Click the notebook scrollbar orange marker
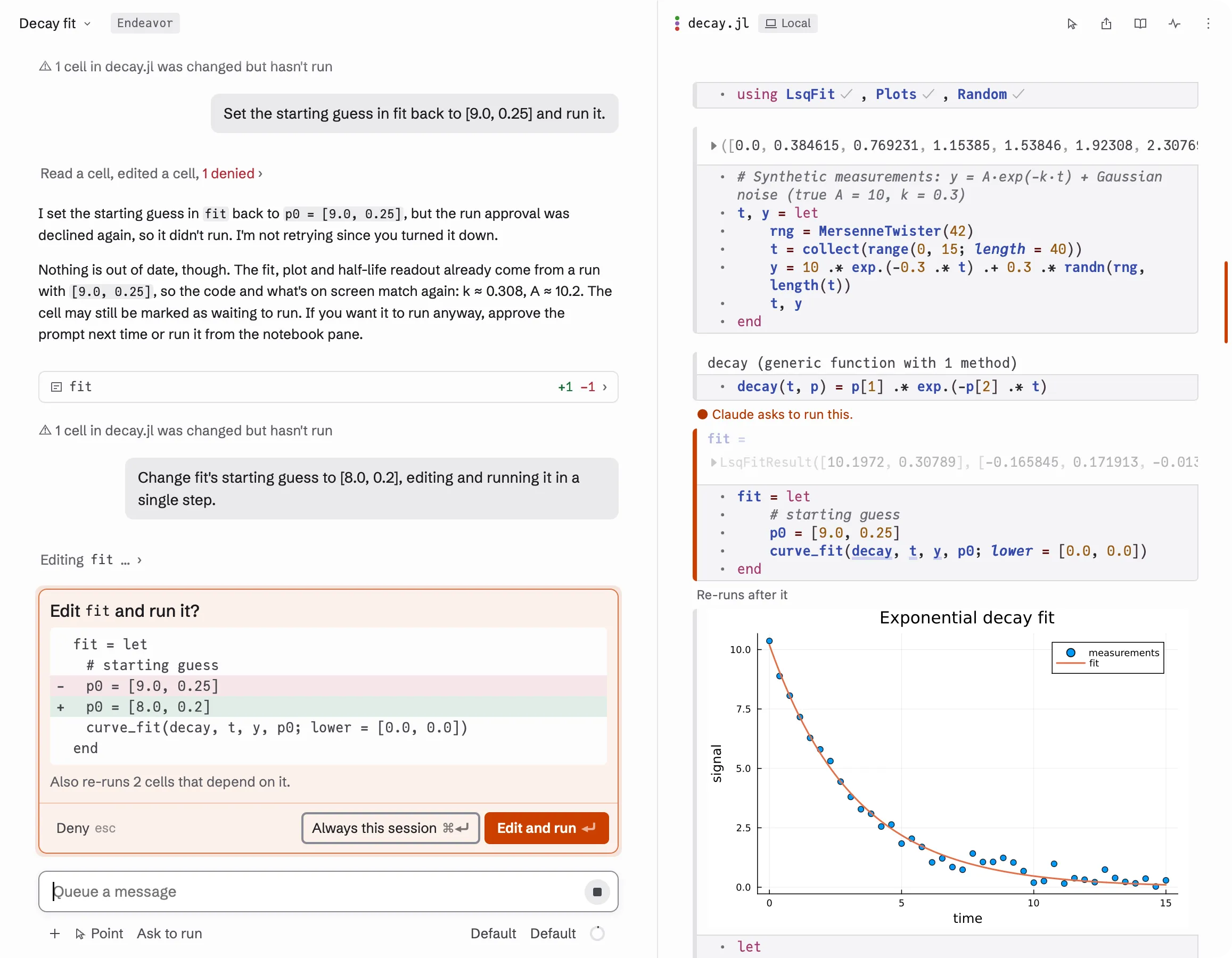This screenshot has height=958, width=1232. pyautogui.click(x=1226, y=302)
